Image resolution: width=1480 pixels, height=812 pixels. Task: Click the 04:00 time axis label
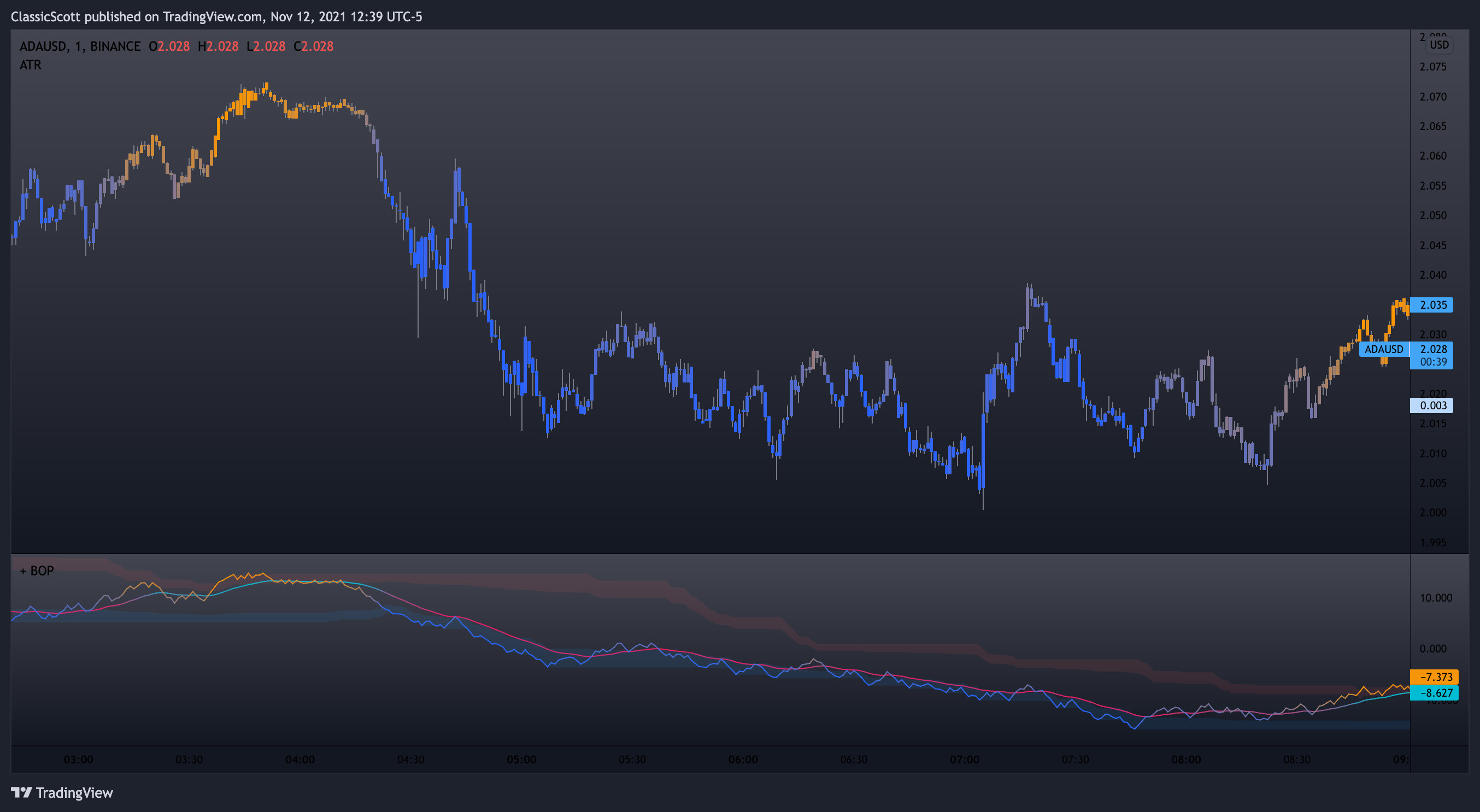tap(300, 760)
